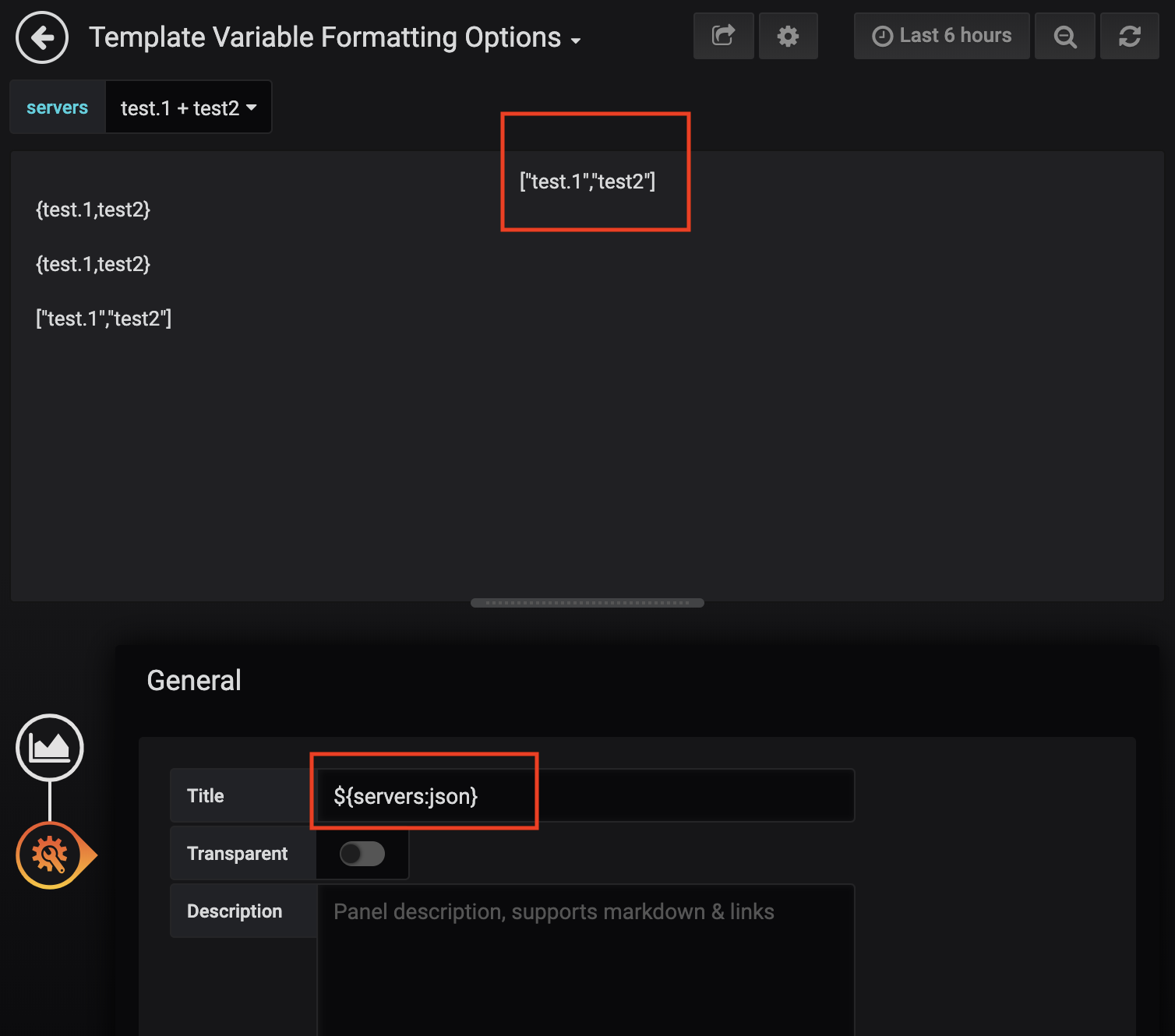Open the dashboard title dropdown caret
This screenshot has height=1036, width=1175.
pos(574,41)
